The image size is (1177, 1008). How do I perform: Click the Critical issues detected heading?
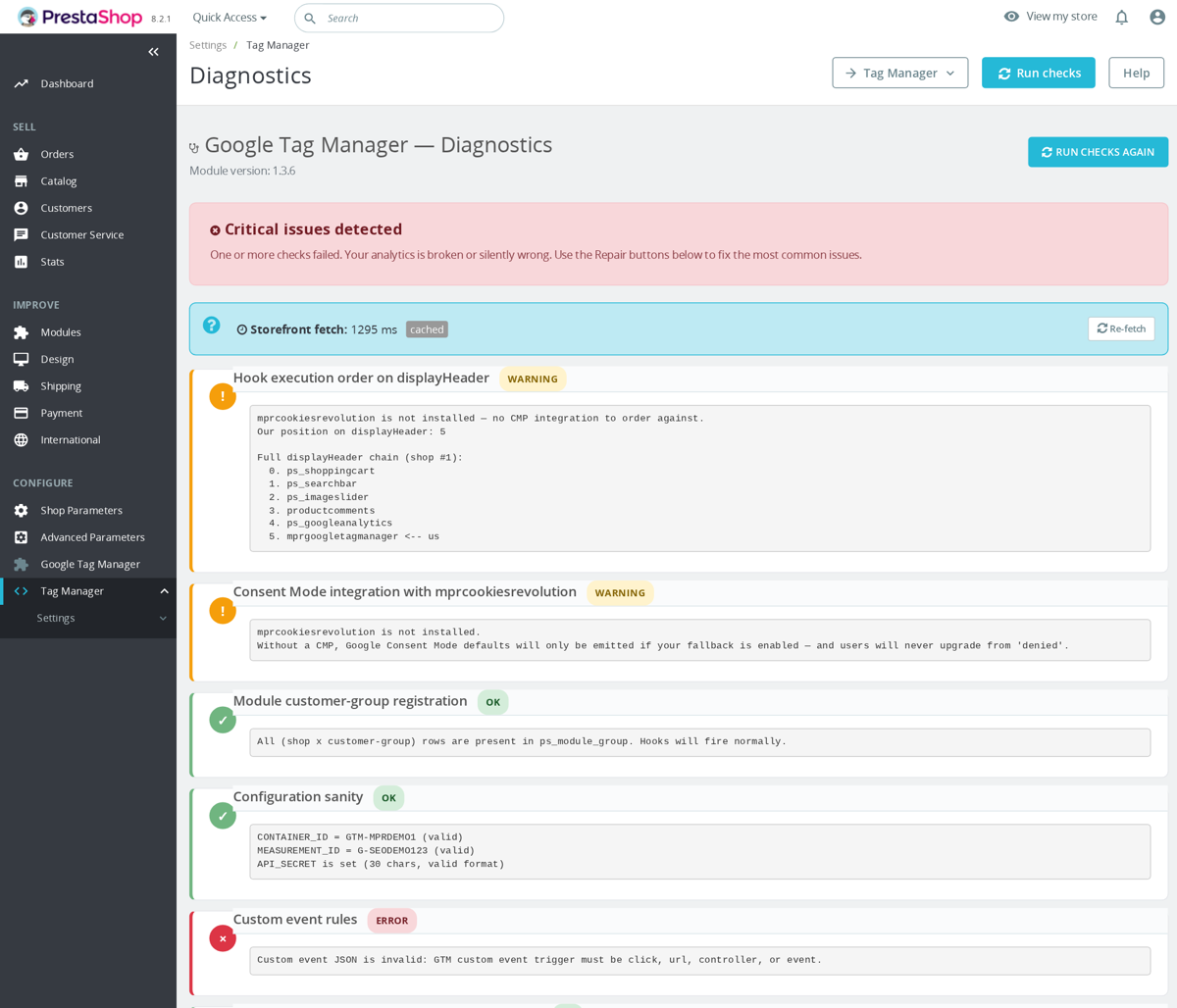(313, 228)
